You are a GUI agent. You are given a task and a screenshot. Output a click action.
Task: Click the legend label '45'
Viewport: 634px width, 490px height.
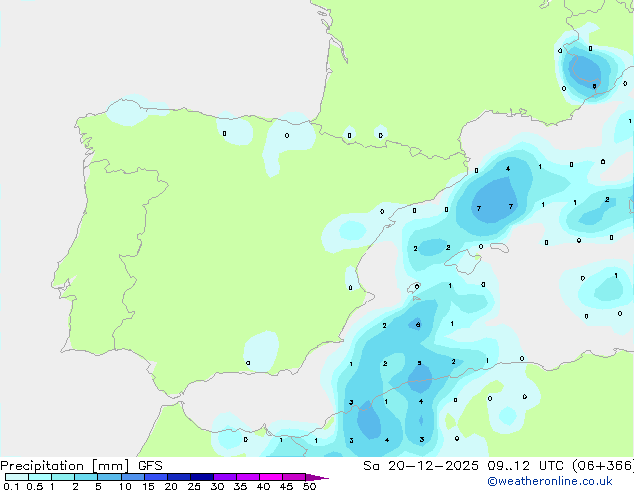coord(286,486)
